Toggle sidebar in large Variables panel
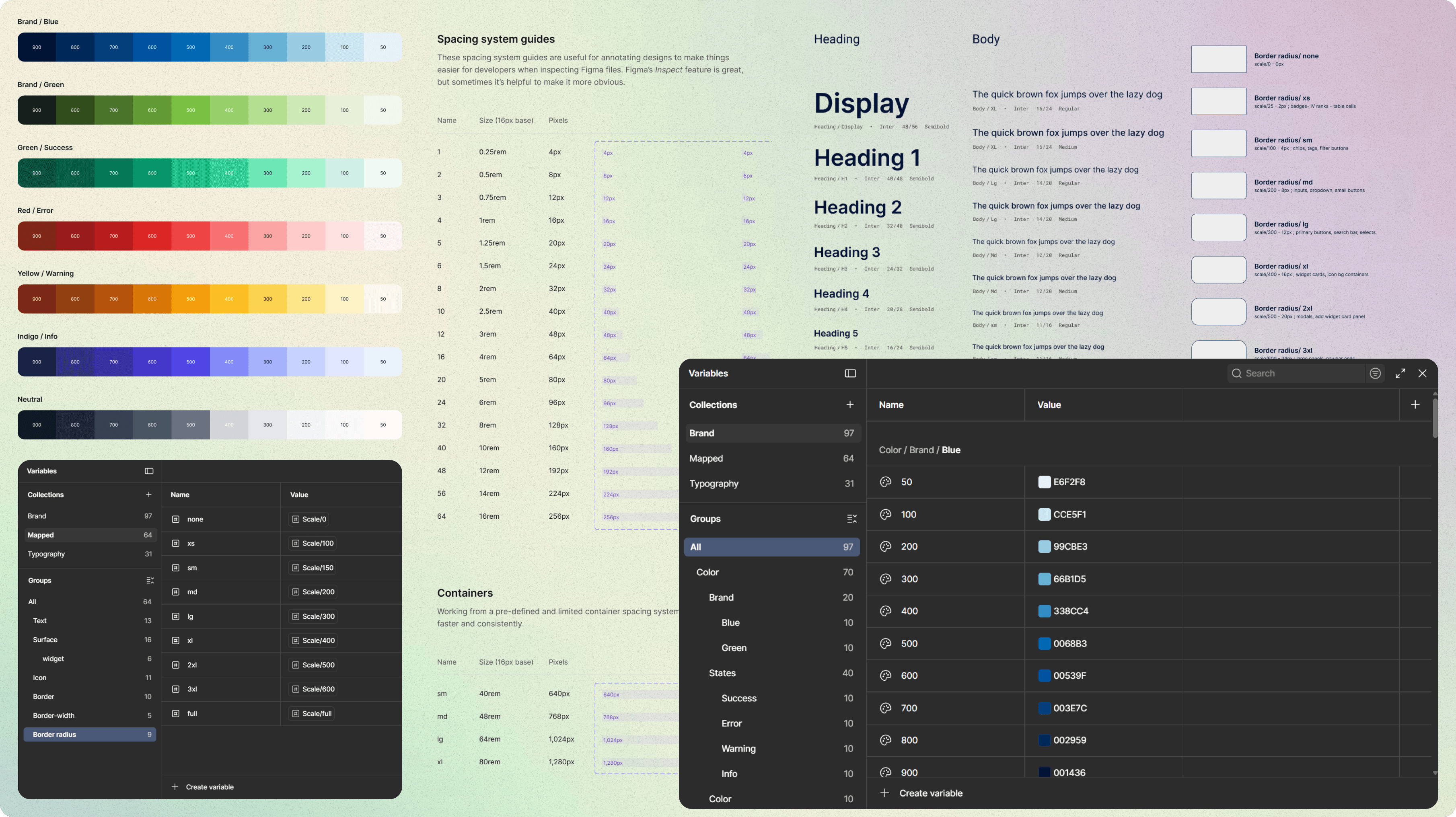Screen dimensions: 1456x817 tap(850, 374)
